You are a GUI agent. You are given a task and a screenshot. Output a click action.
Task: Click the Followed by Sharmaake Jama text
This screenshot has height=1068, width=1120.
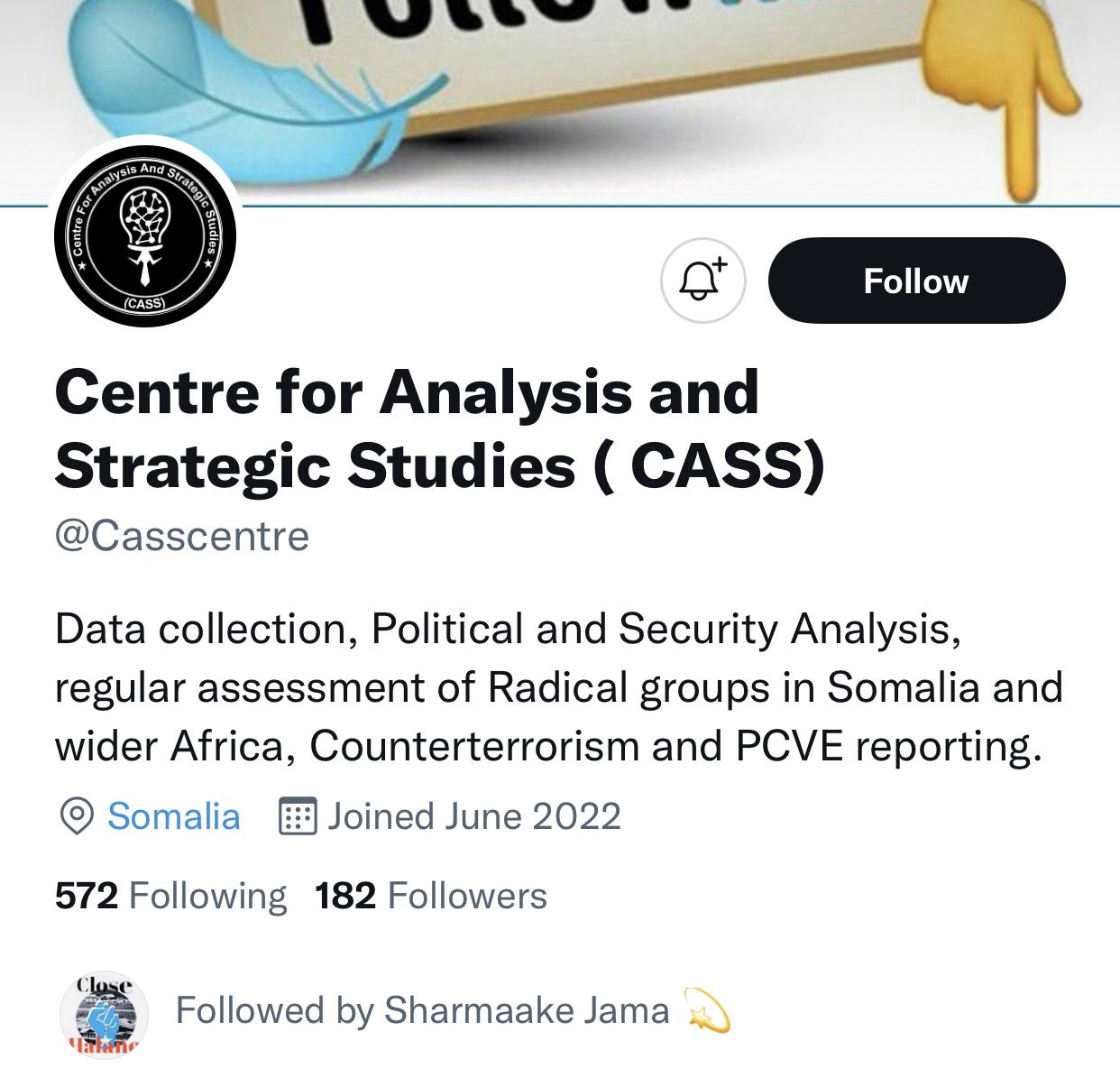point(423,1010)
